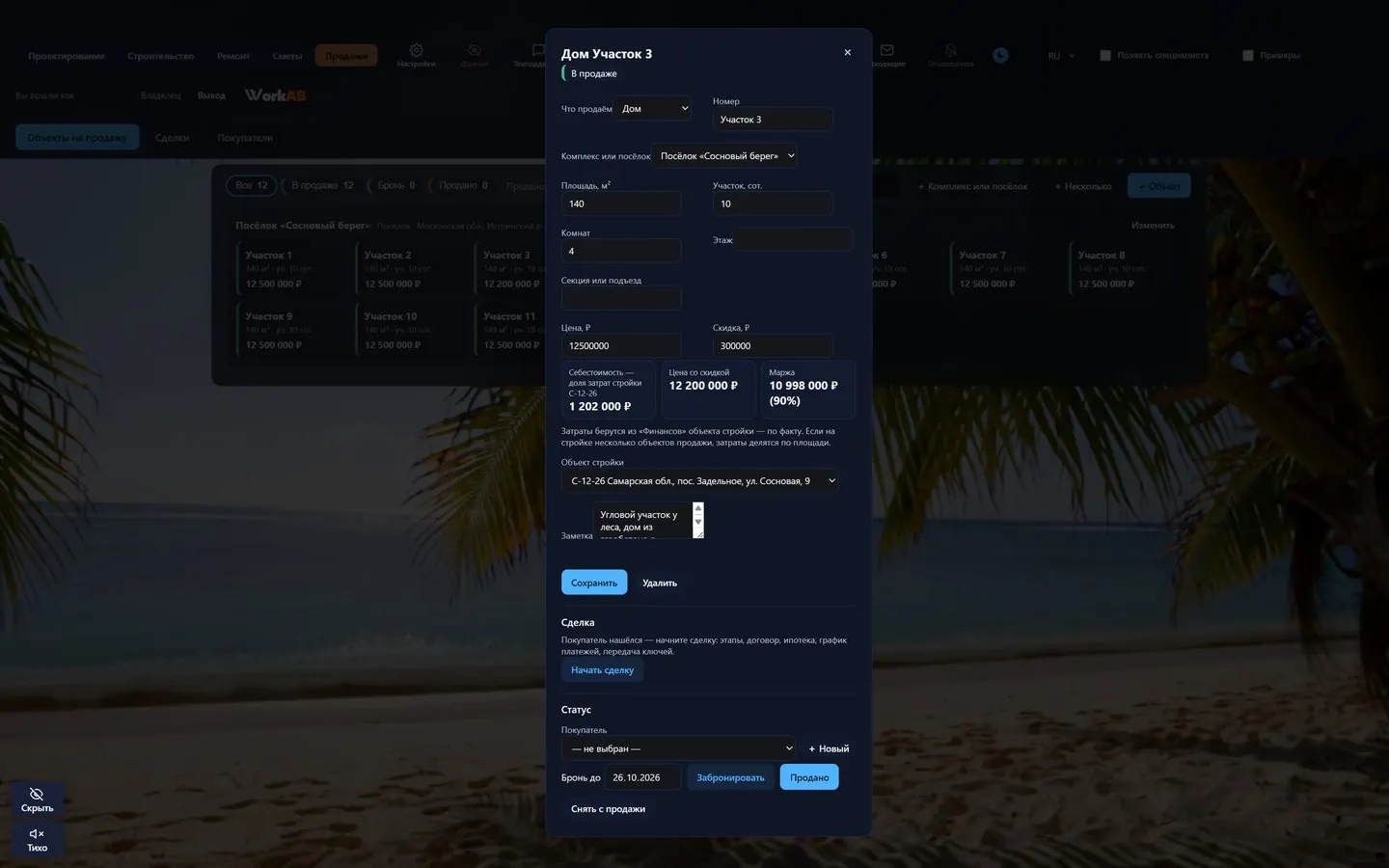Close the Дом Участок 3 dialog

(847, 53)
